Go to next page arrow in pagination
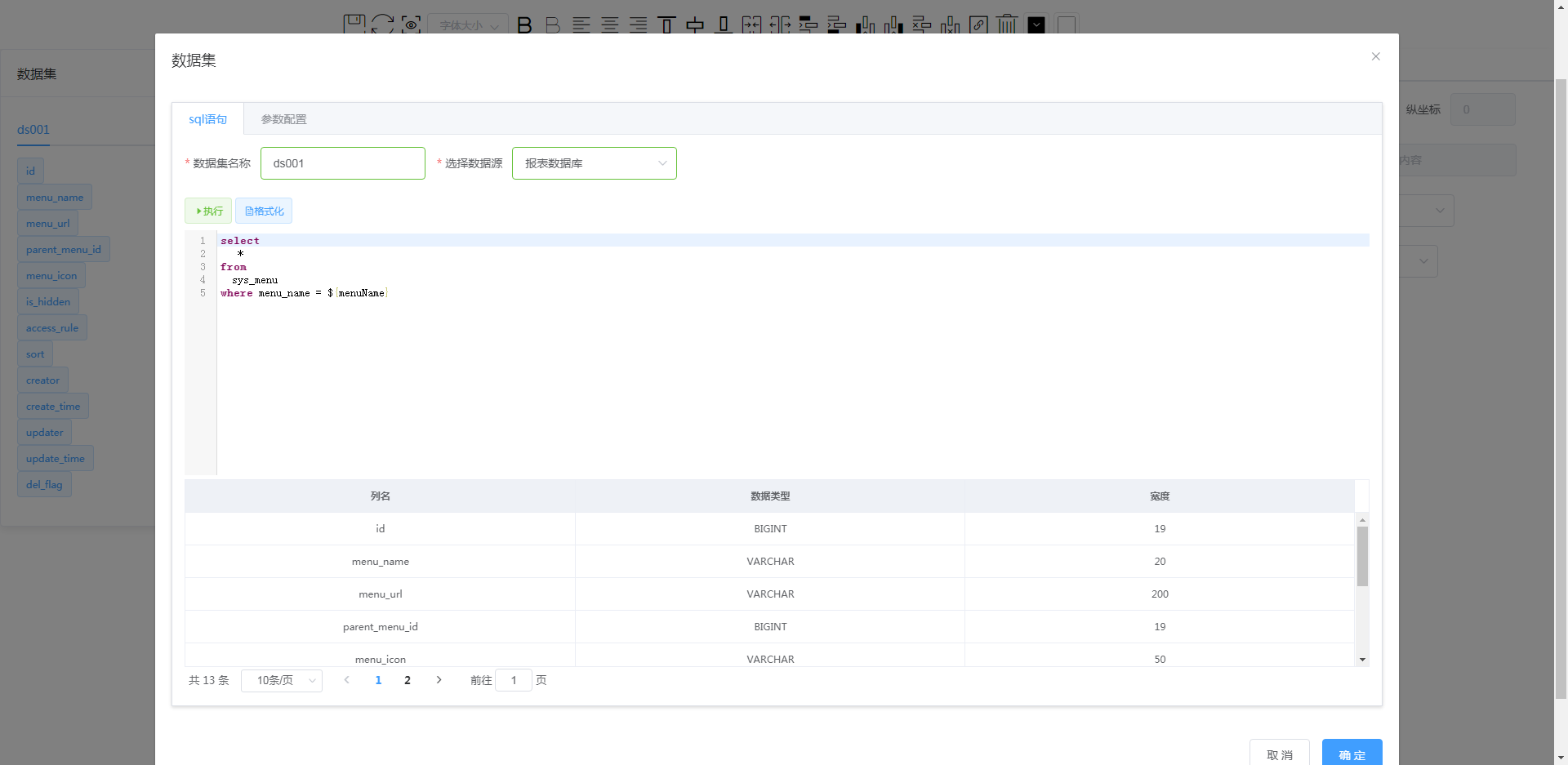Viewport: 1568px width, 765px height. click(x=439, y=680)
